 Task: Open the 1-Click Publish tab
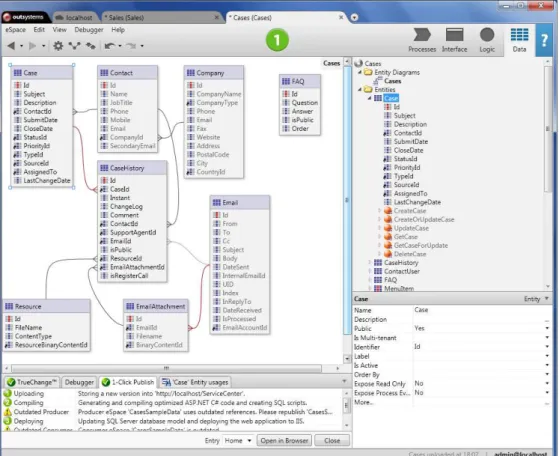click(x=128, y=382)
